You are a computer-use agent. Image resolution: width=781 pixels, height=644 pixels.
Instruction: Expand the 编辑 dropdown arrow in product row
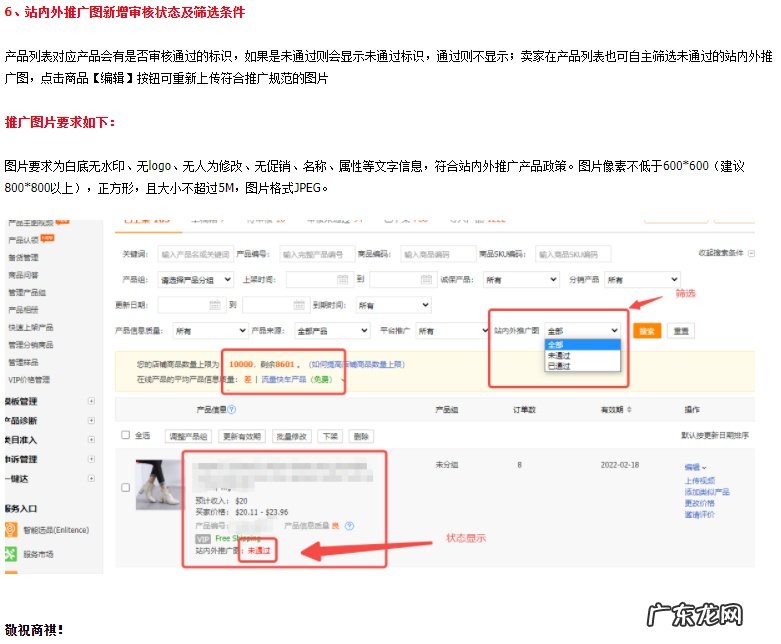click(x=704, y=468)
